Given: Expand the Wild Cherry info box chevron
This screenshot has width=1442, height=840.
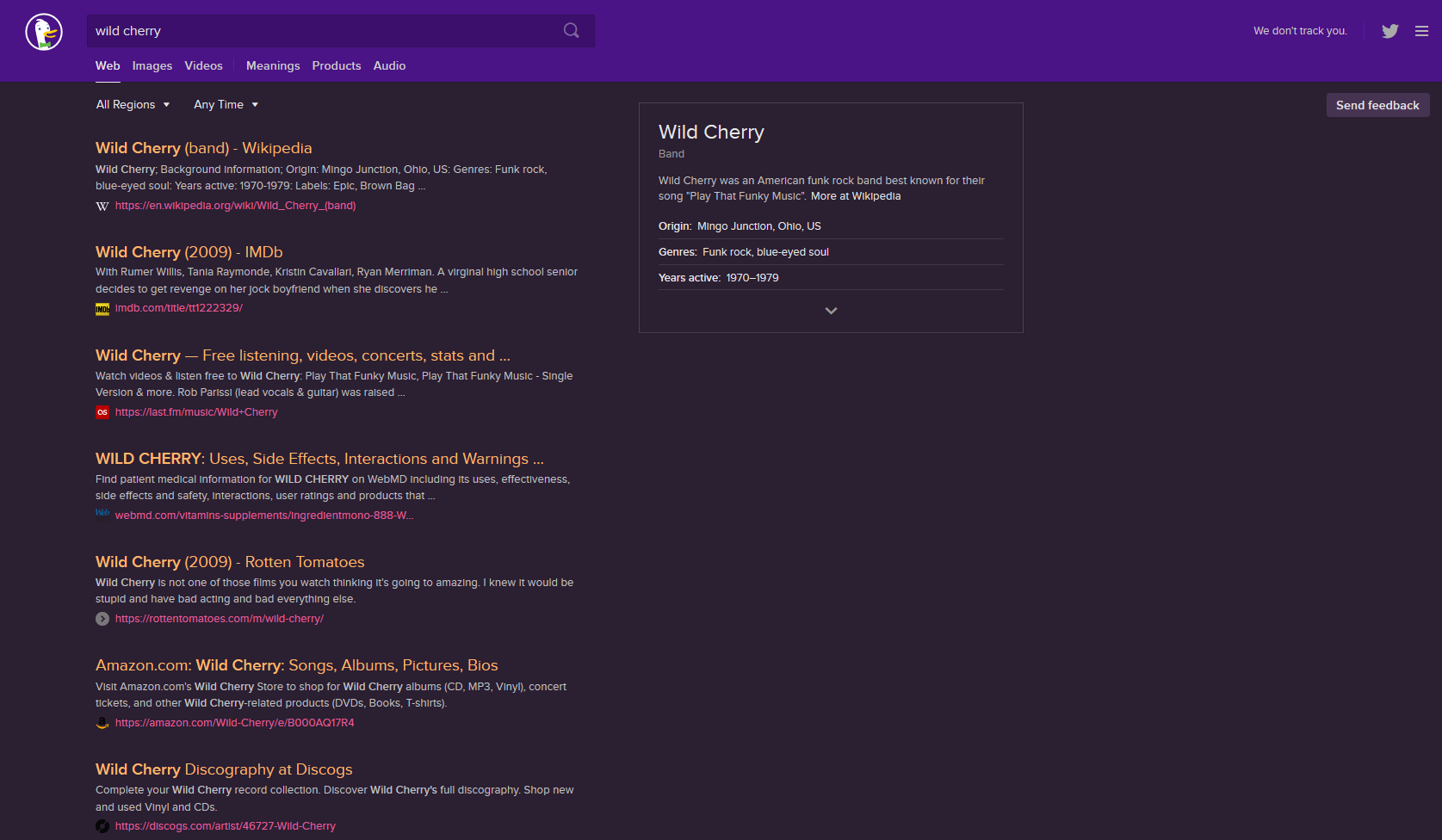Looking at the screenshot, I should 831,311.
